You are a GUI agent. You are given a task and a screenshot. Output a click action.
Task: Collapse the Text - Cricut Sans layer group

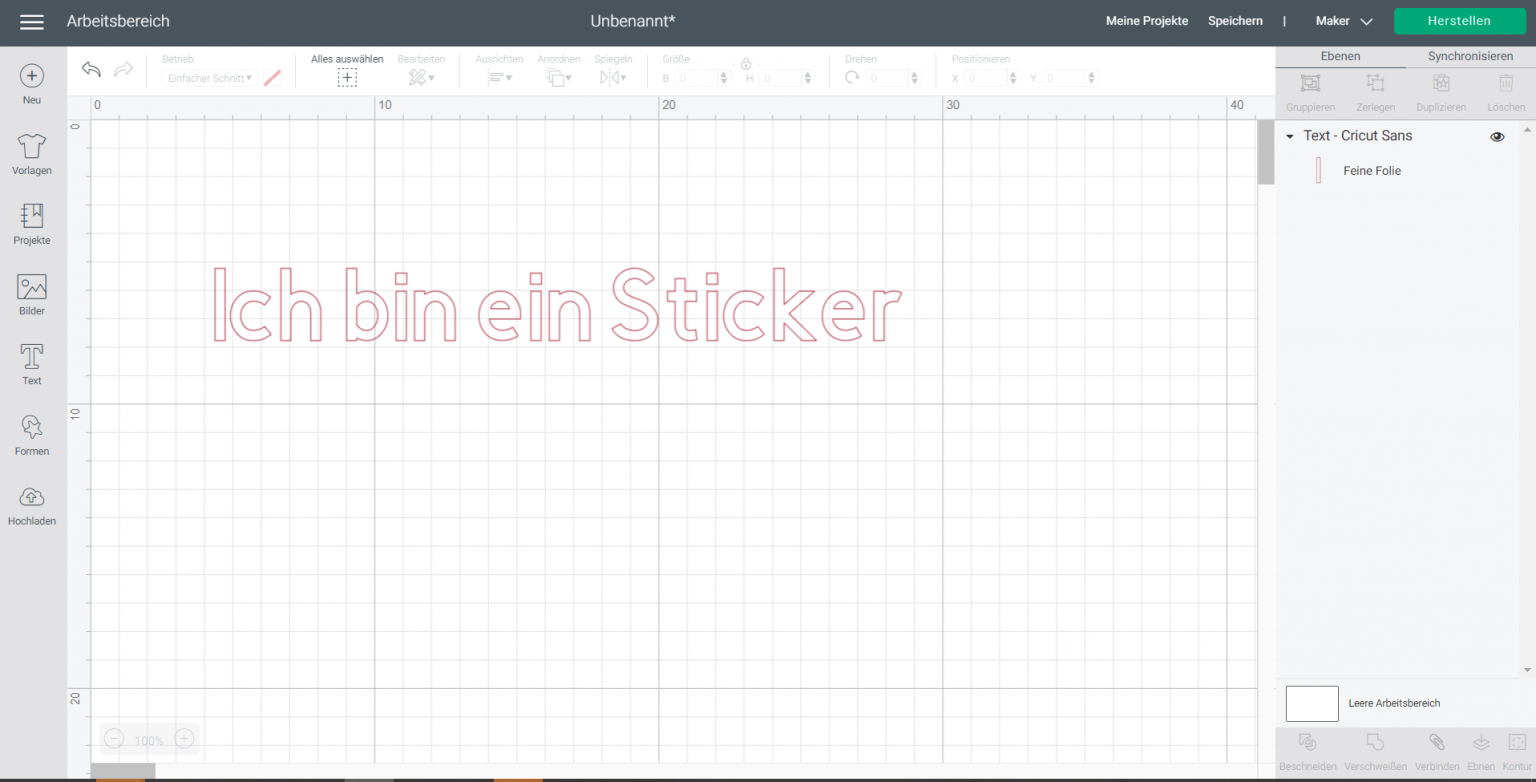coord(1290,135)
